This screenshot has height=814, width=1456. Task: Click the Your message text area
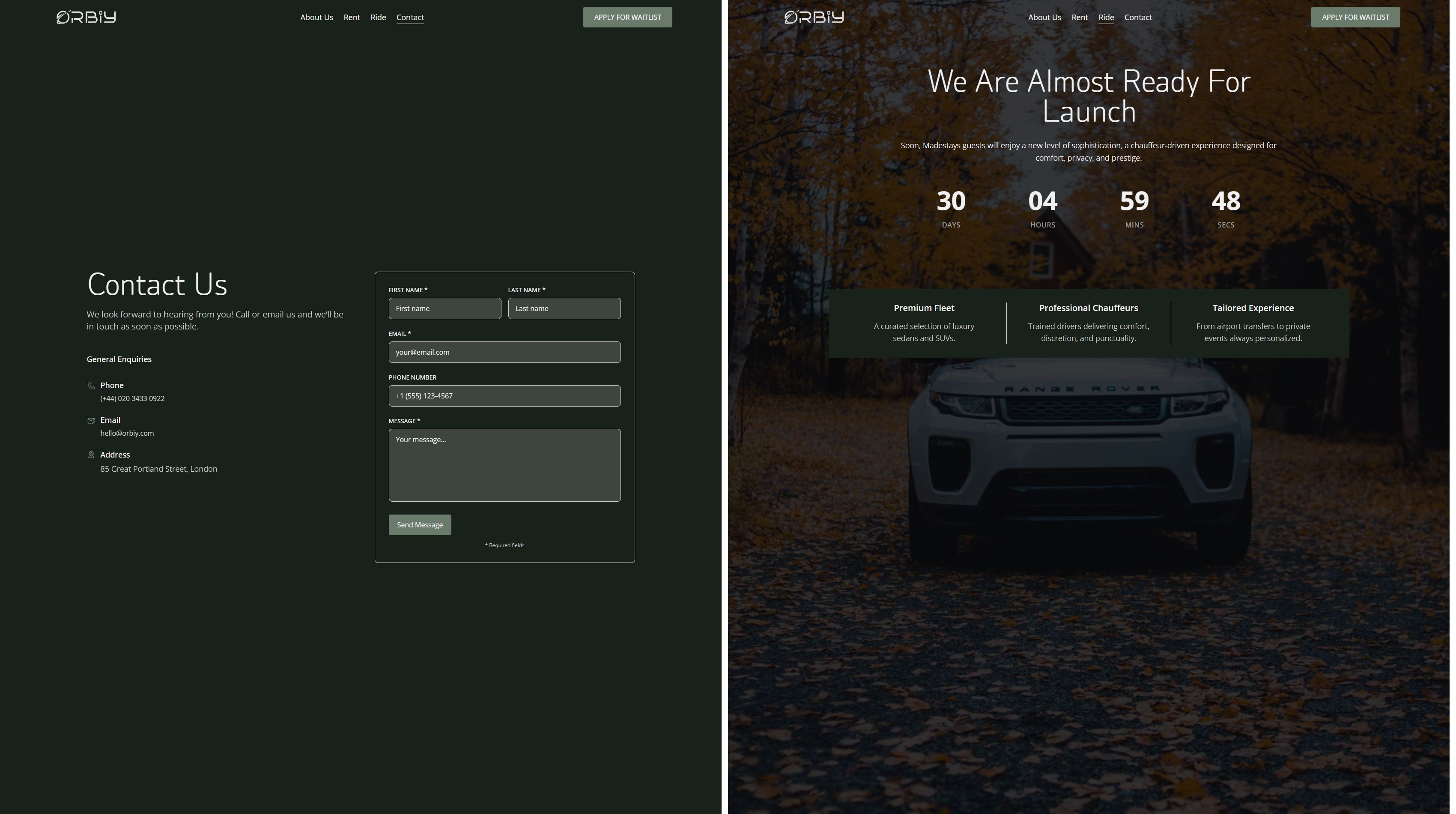pos(504,465)
